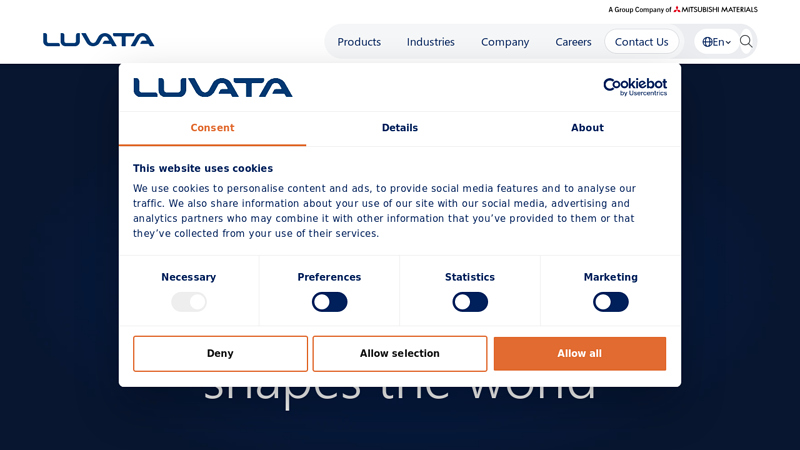Expand the Industries menu

[430, 42]
